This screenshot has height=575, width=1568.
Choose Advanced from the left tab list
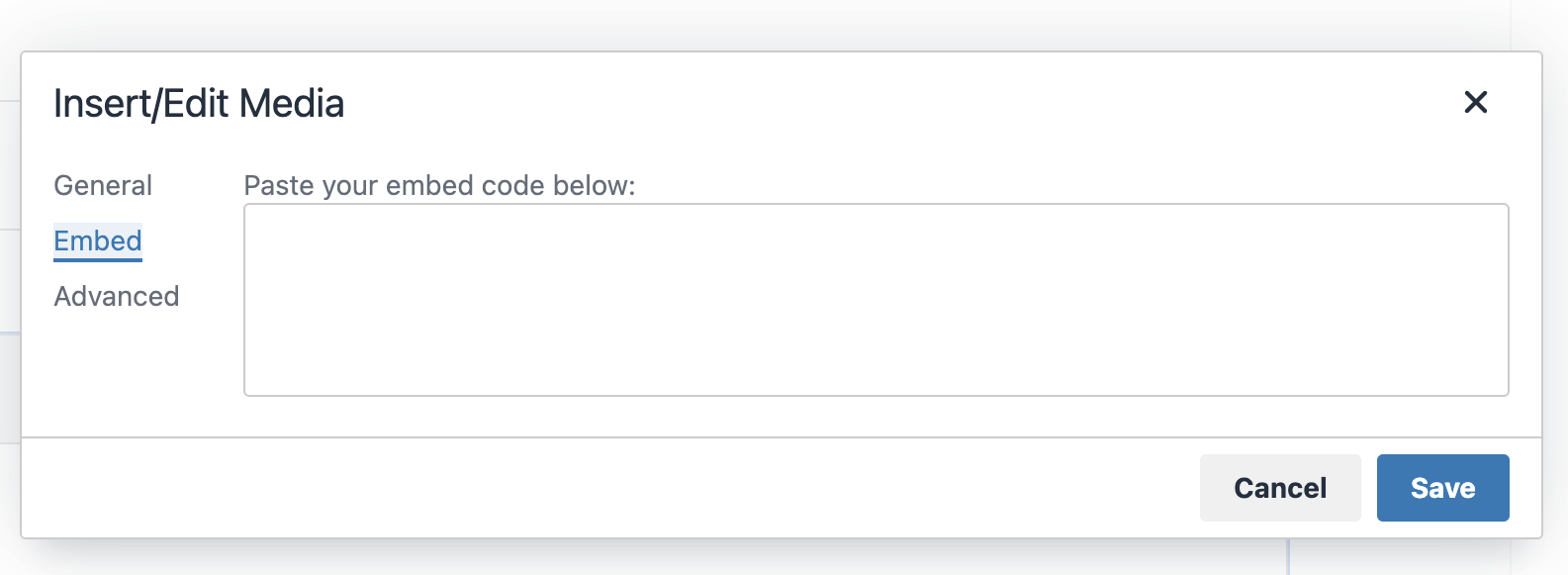[x=117, y=296]
